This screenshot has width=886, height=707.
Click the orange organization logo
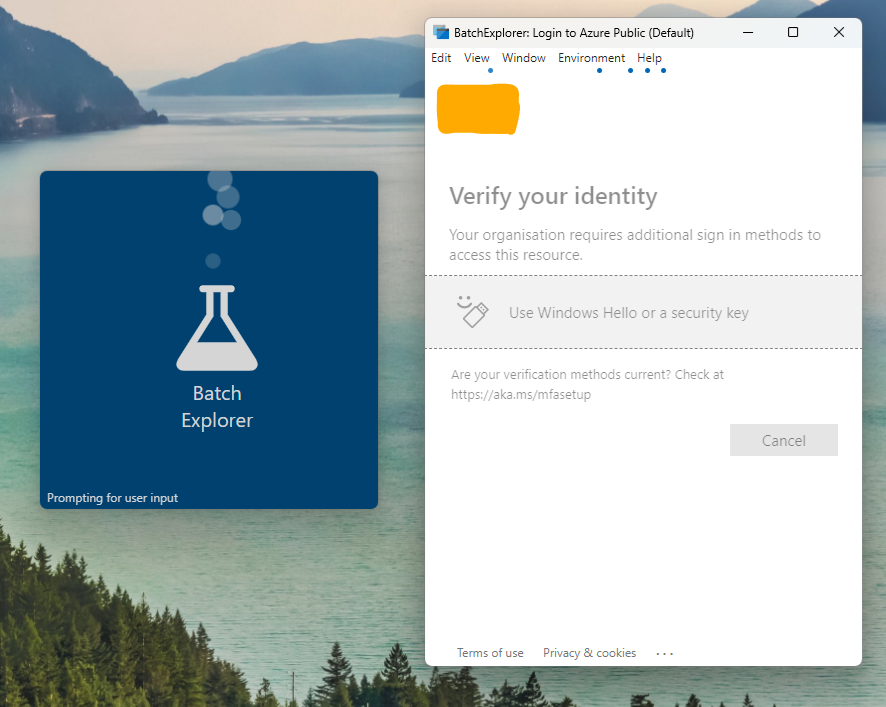477,108
